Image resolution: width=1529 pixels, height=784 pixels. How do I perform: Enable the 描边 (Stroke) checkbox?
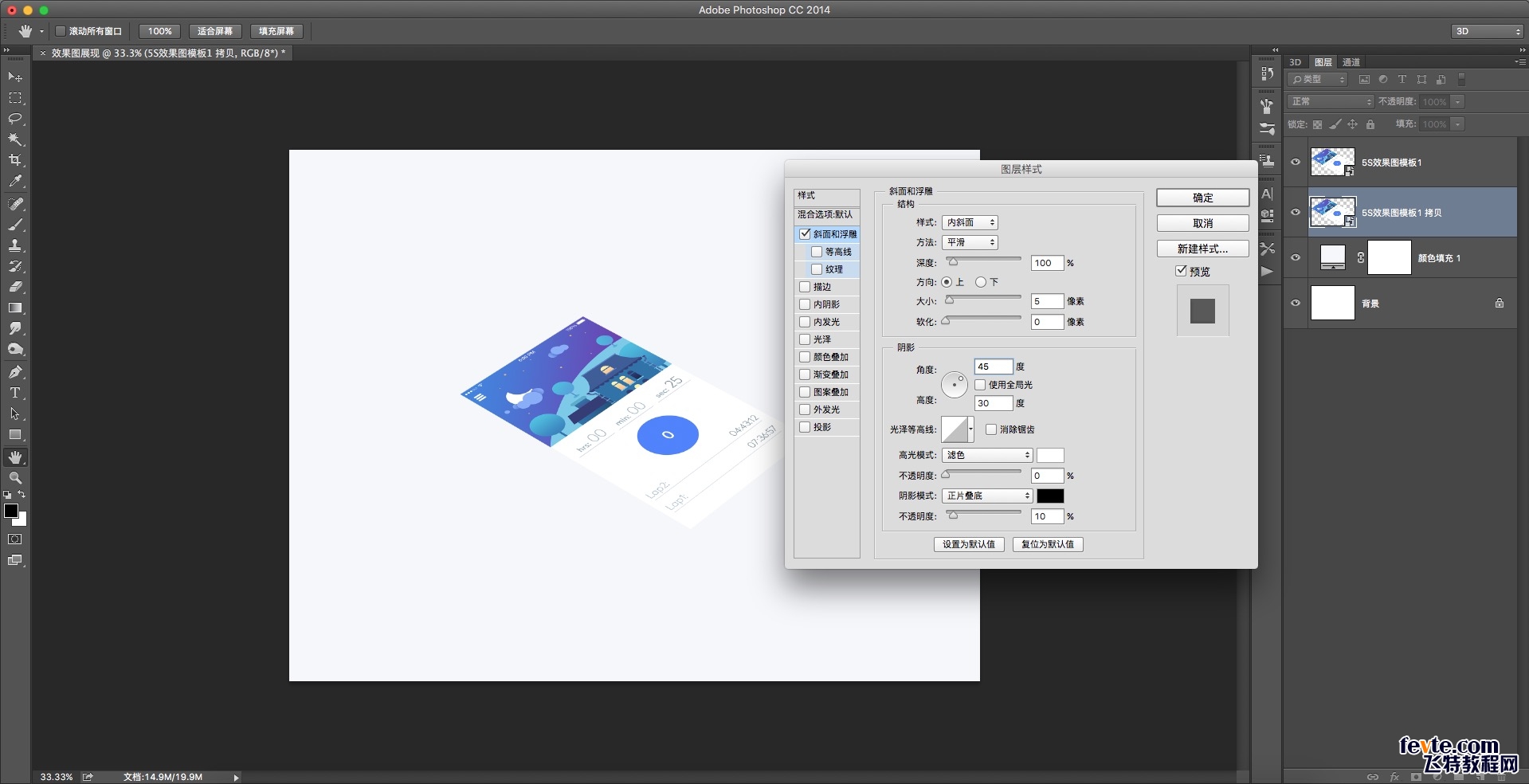click(x=805, y=287)
